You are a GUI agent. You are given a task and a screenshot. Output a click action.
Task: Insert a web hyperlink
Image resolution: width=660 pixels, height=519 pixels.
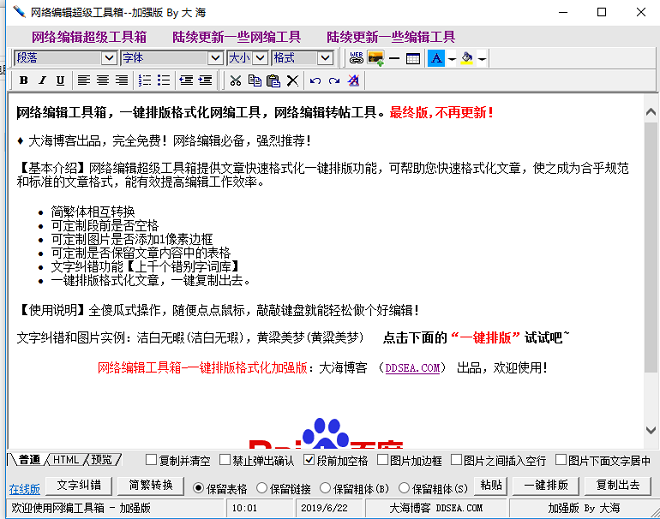coord(356,58)
